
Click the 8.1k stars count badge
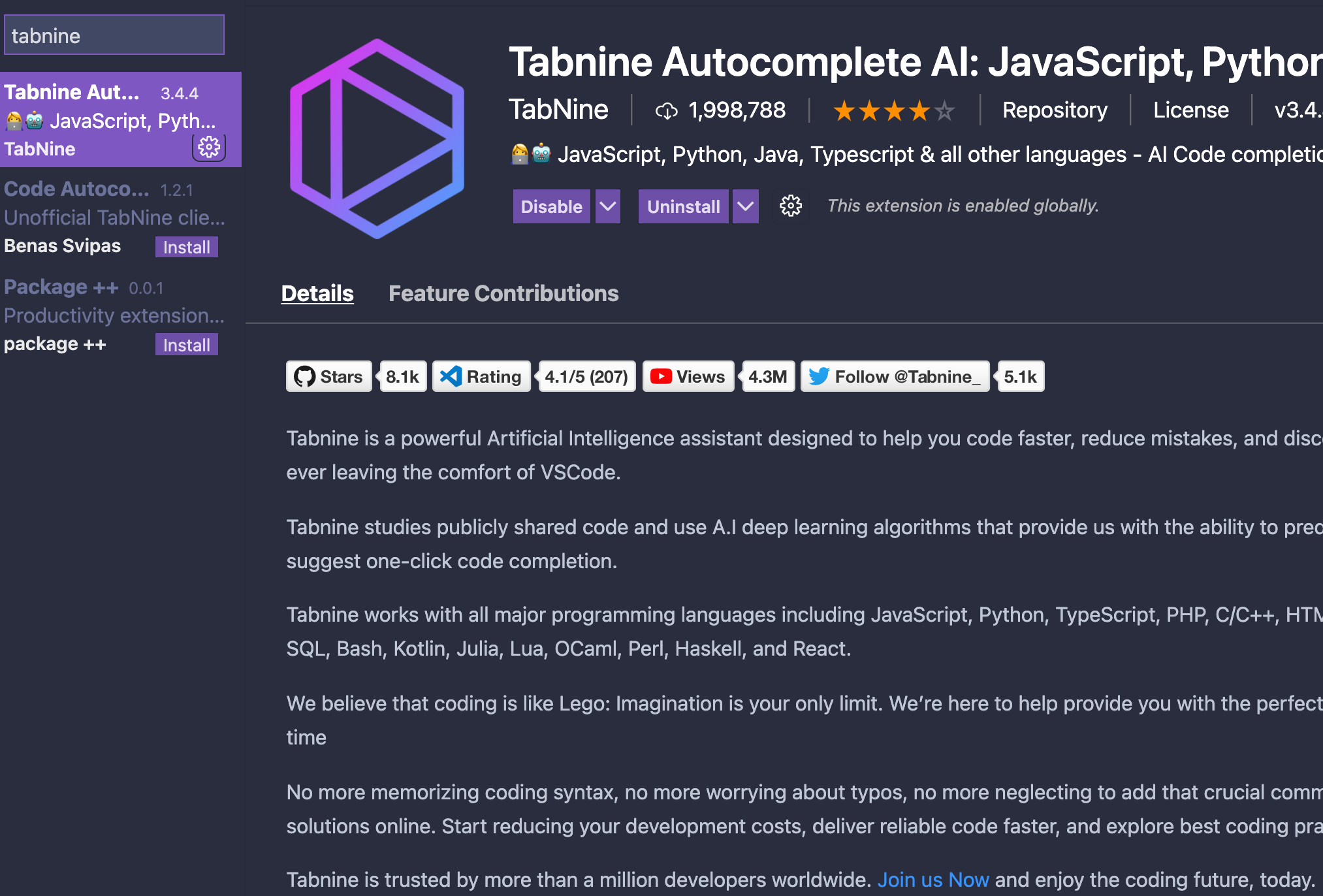[402, 377]
